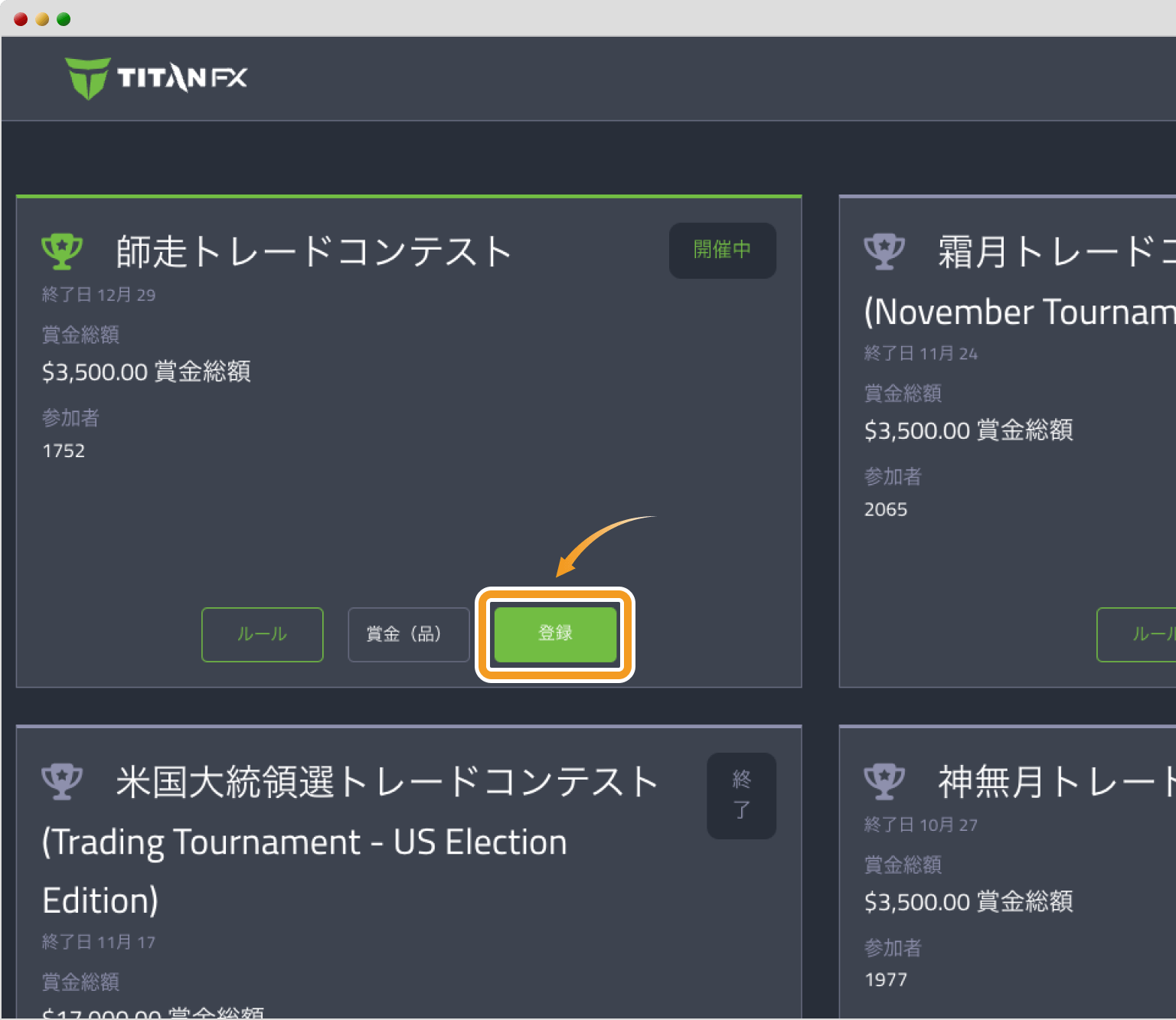The width and height of the screenshot is (1176, 1020).
Task: Click participant count 1752
Action: coord(64,451)
